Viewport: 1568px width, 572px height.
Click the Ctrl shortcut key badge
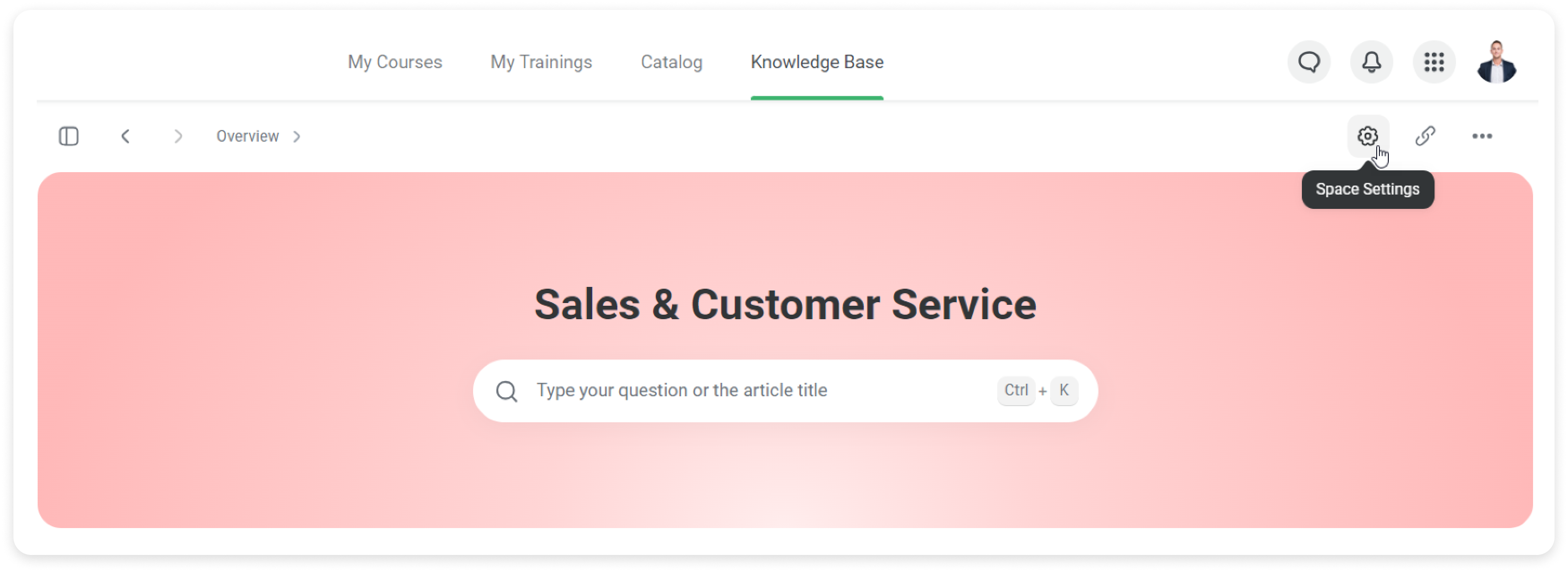coord(1015,390)
